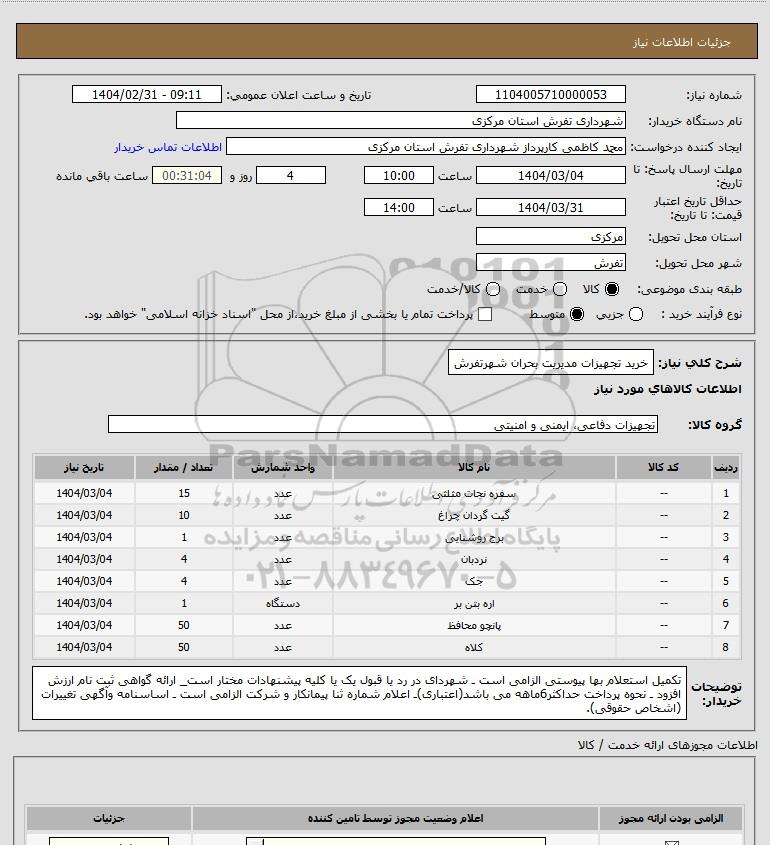Click the جزئیات column header in permits table

click(109, 819)
